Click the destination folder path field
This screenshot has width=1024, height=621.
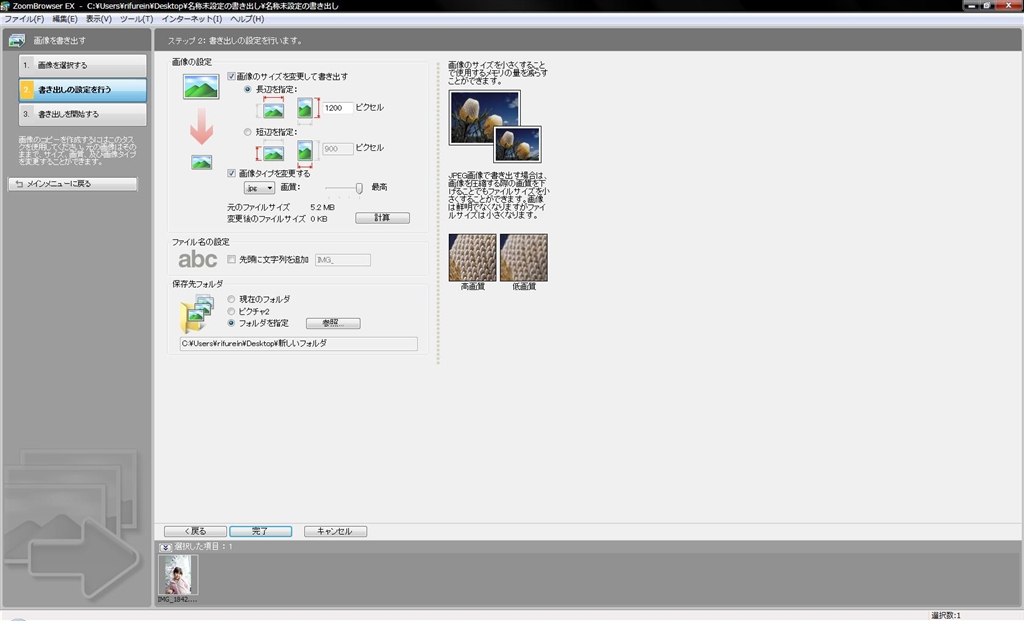tap(298, 343)
